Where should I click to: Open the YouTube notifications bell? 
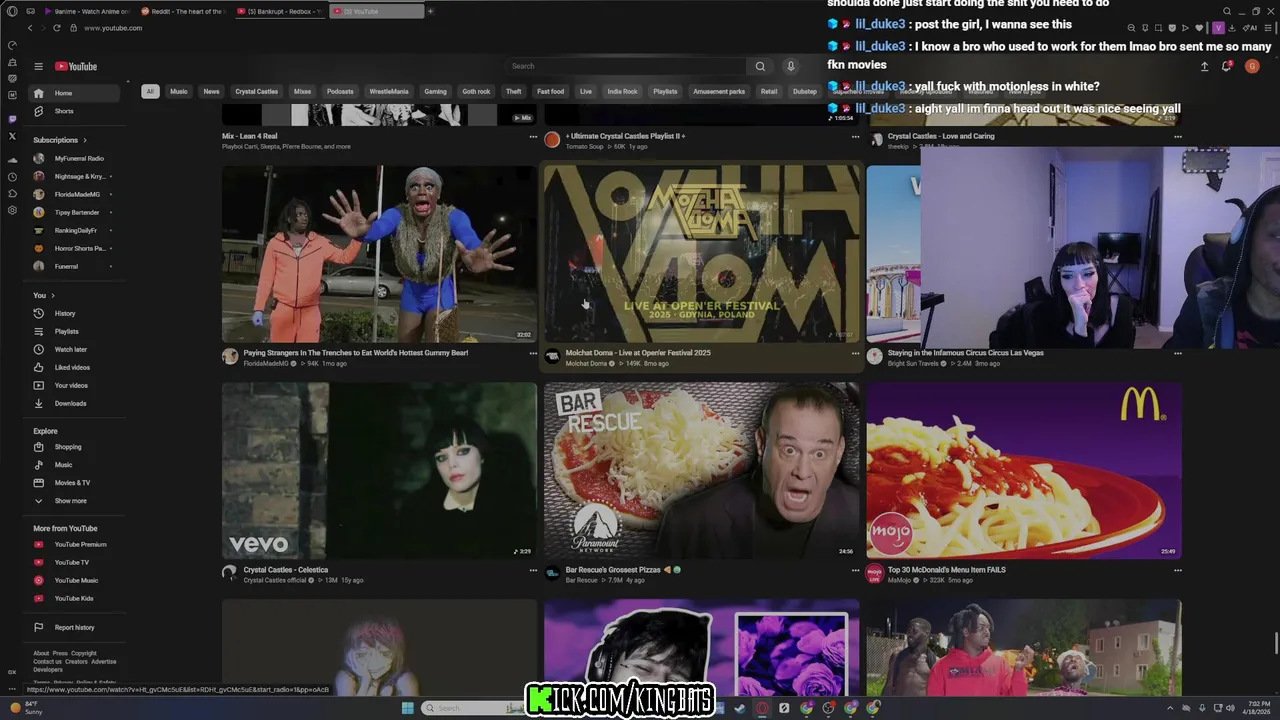point(1226,66)
